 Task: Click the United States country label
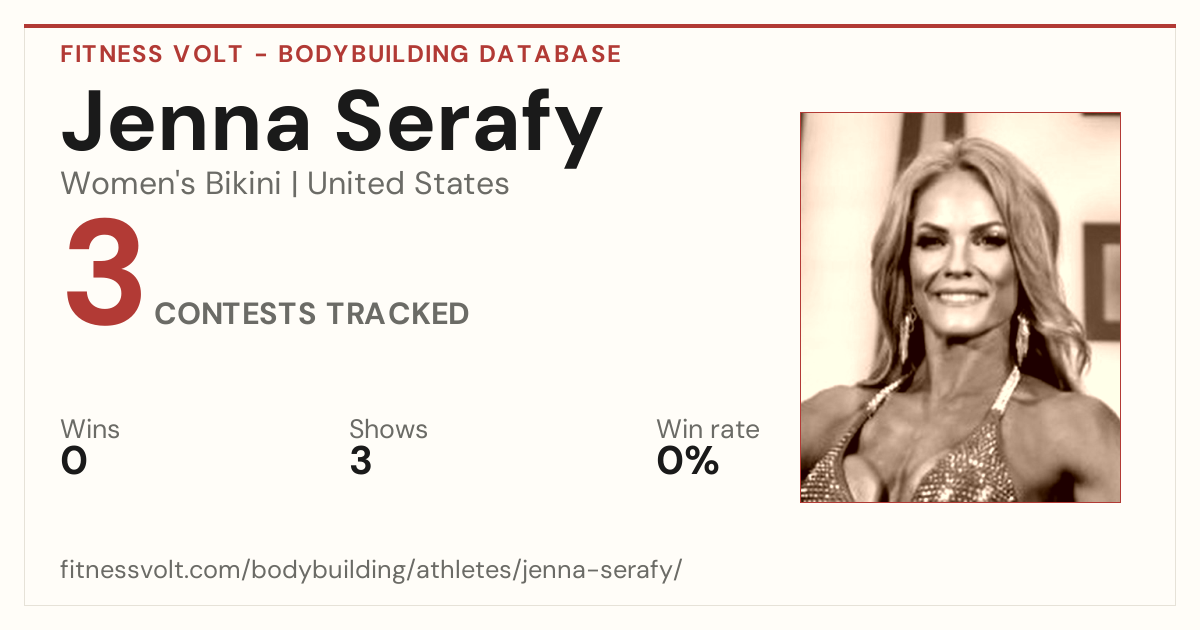(408, 184)
